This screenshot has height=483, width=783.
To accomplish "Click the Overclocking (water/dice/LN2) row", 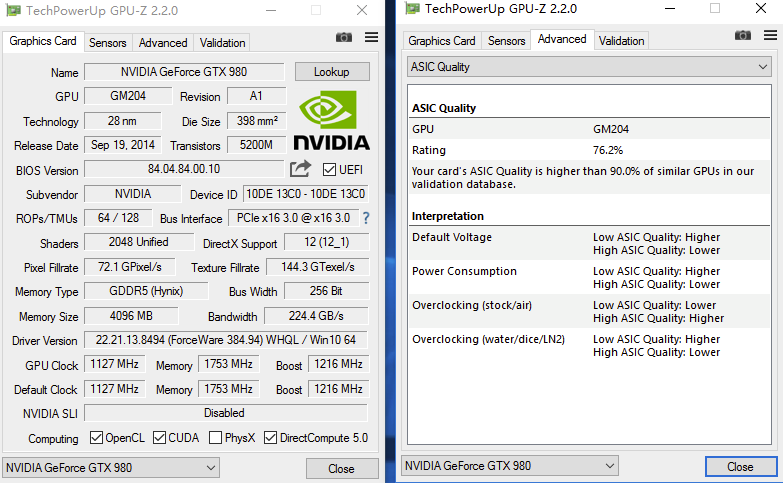I will point(589,346).
